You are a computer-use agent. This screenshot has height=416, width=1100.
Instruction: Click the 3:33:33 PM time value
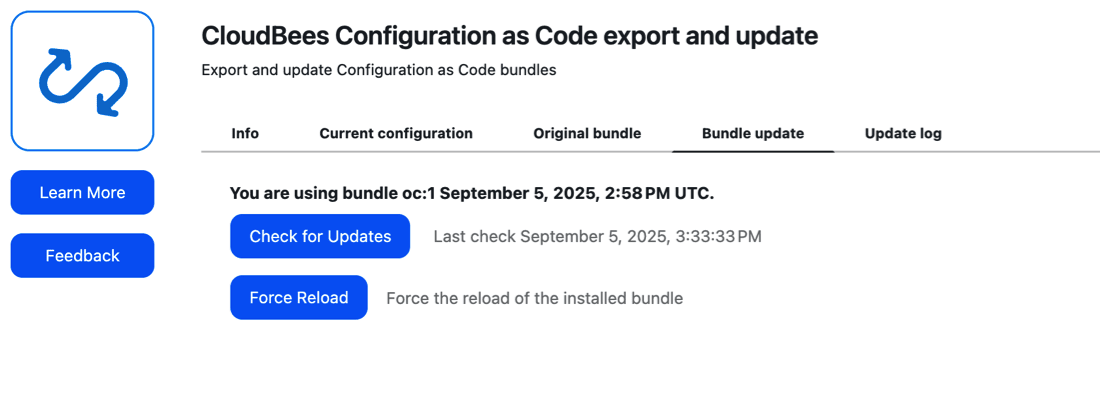[718, 236]
